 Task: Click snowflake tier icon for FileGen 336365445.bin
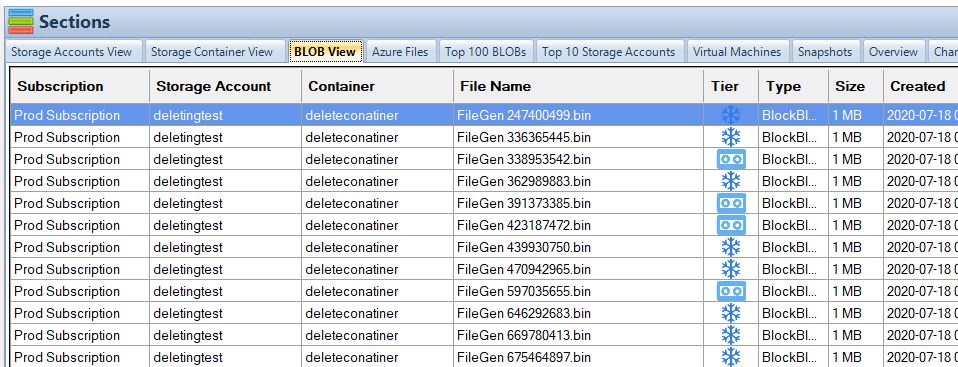pyautogui.click(x=731, y=137)
